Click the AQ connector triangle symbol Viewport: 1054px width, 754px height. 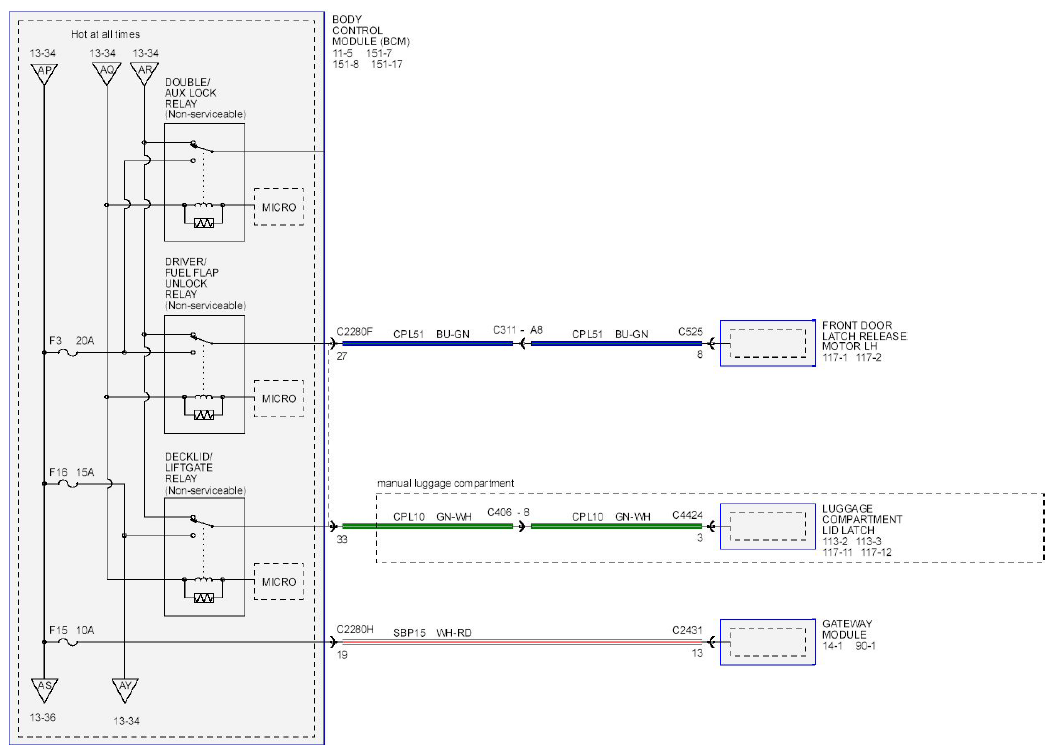point(107,73)
